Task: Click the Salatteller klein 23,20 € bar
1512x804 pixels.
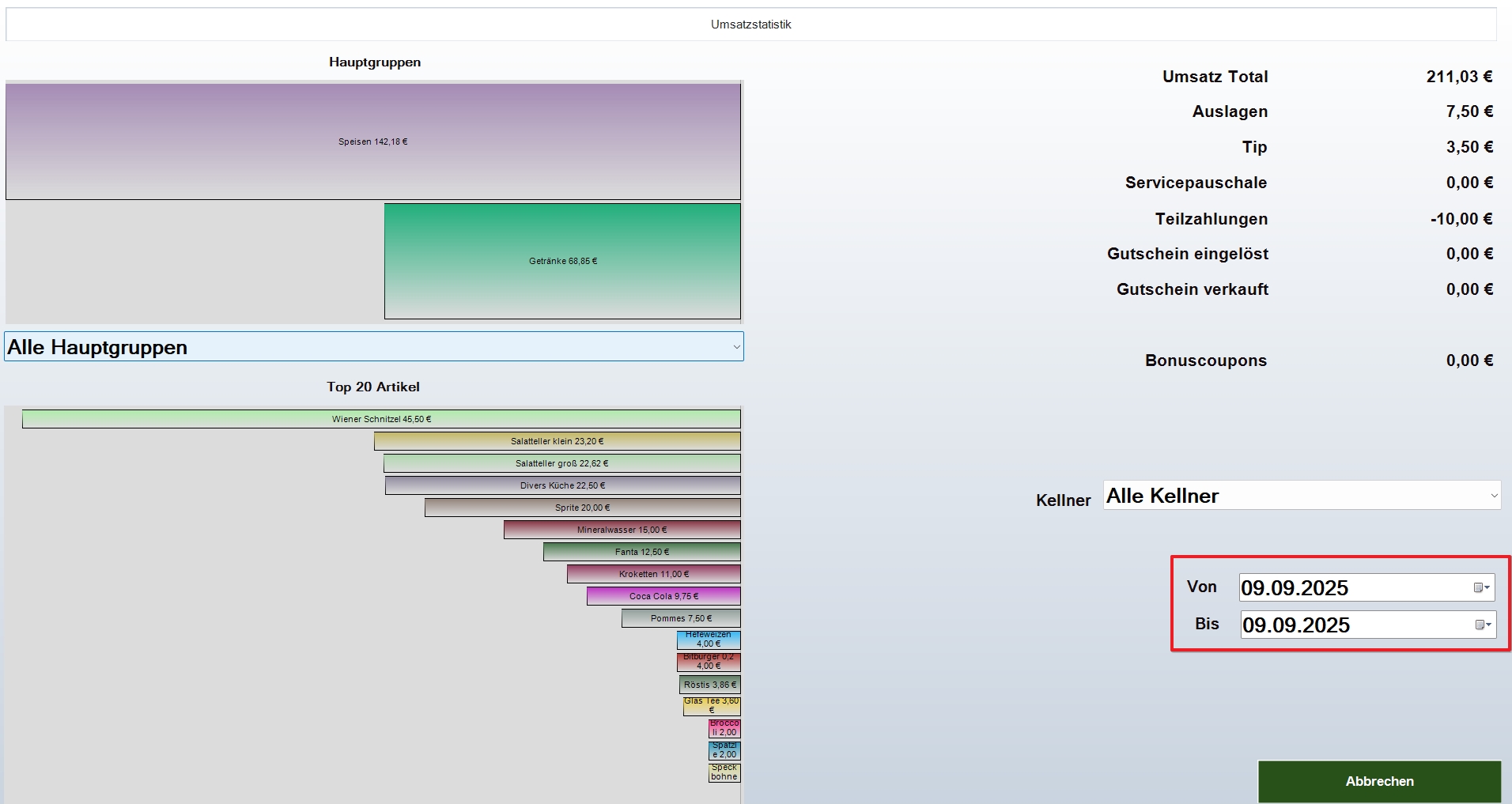Action: (558, 441)
